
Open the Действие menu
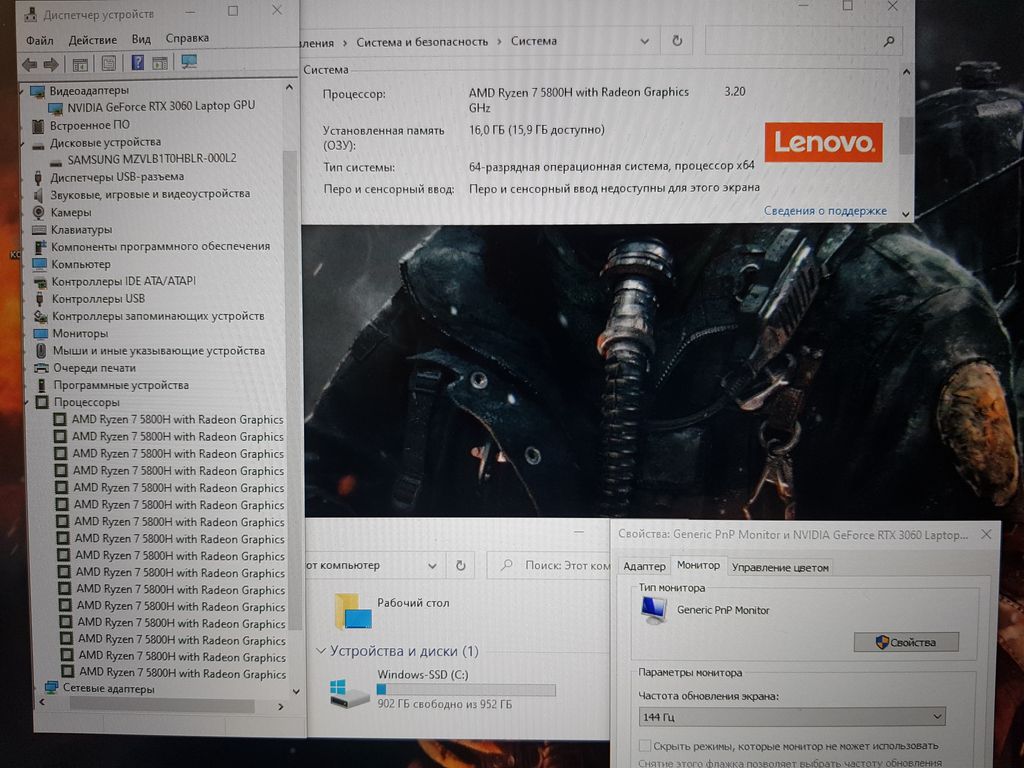pos(93,40)
